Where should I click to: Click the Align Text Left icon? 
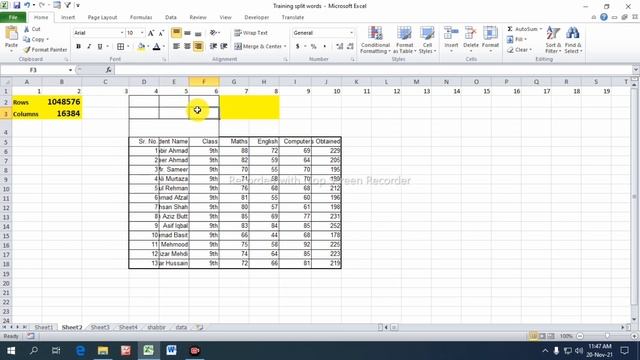(x=176, y=47)
